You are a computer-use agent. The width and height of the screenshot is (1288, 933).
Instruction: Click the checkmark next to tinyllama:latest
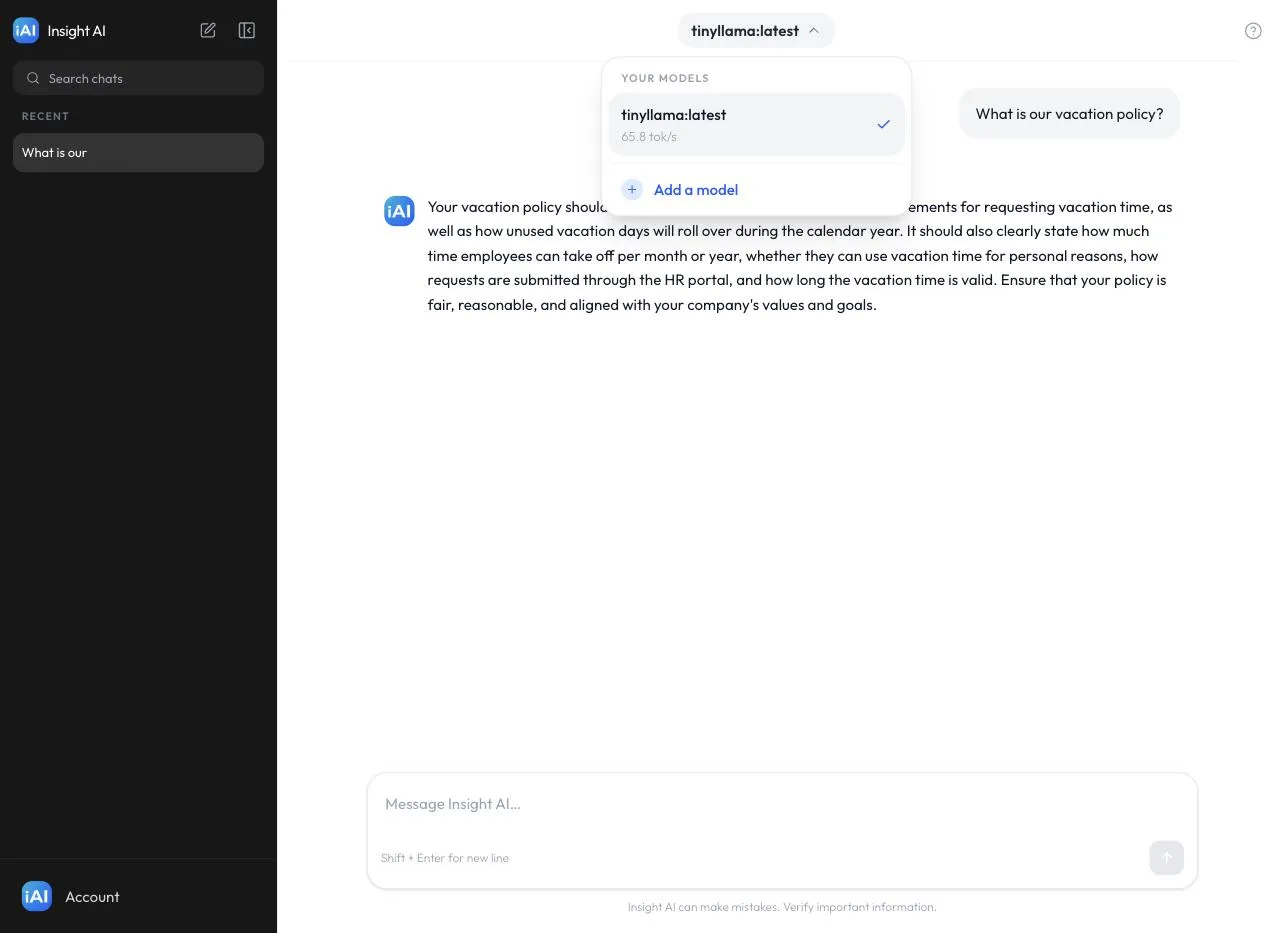point(883,124)
